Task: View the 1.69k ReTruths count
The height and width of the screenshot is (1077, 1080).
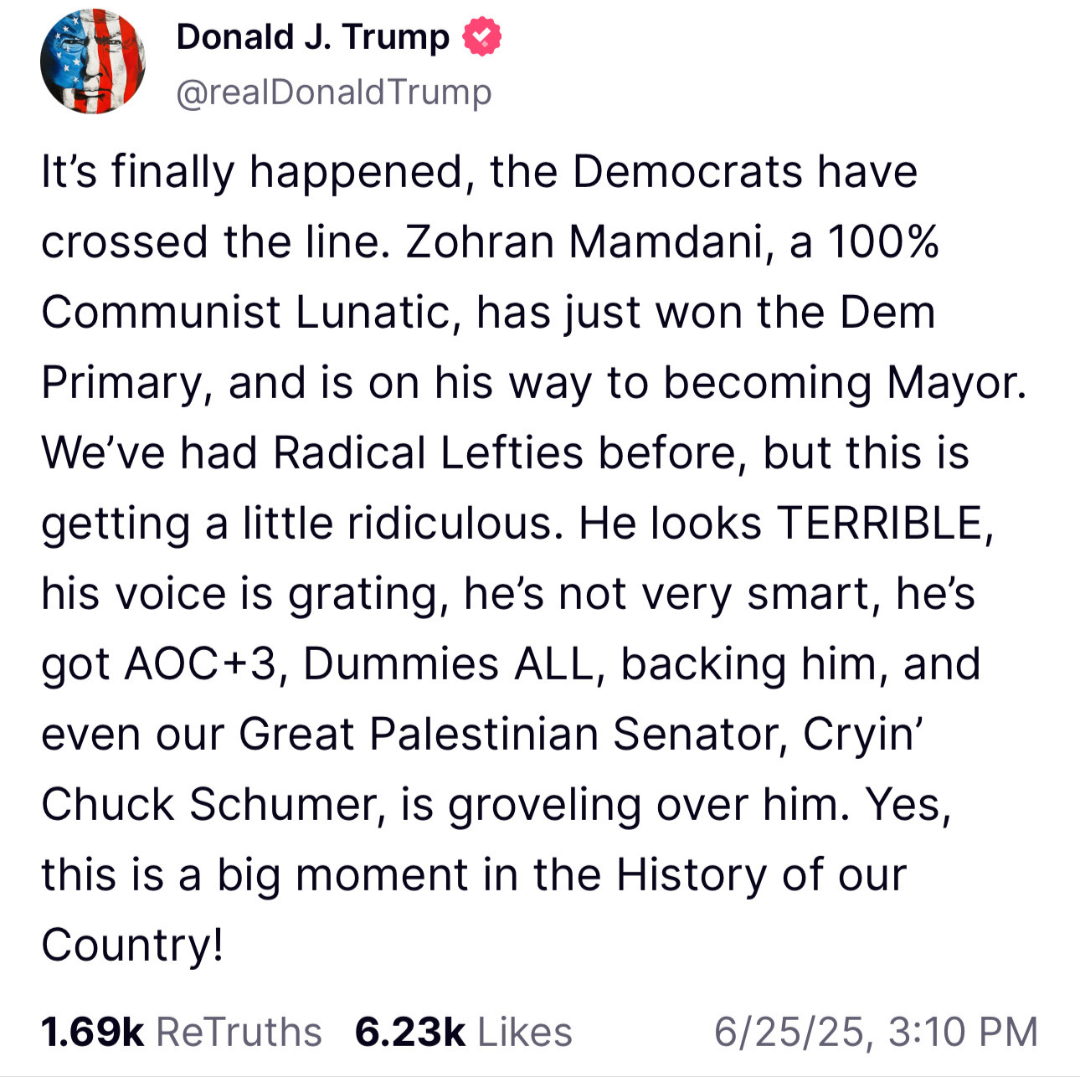Action: (x=92, y=1032)
